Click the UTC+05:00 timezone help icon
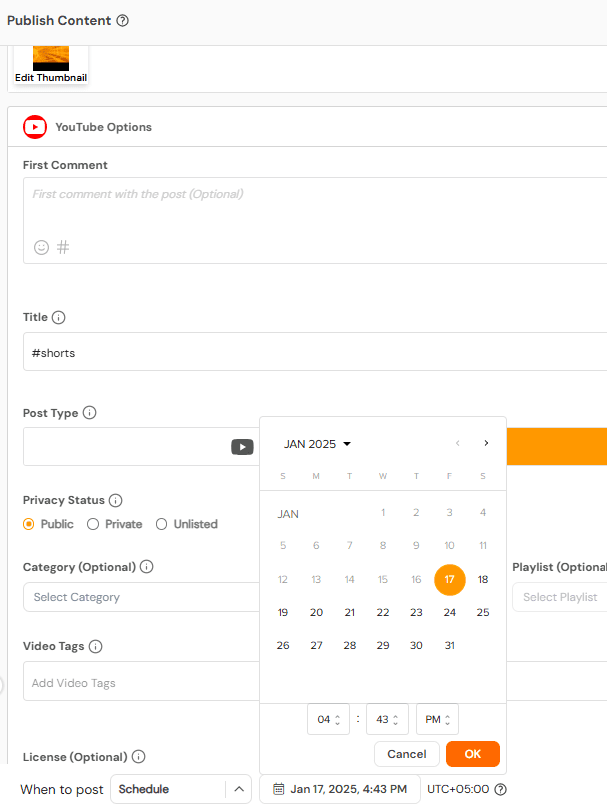 (x=500, y=789)
